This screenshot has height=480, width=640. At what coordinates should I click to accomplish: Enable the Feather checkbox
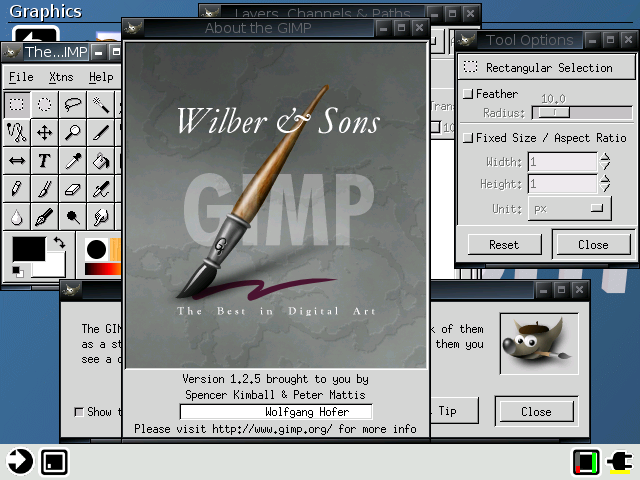pos(468,94)
